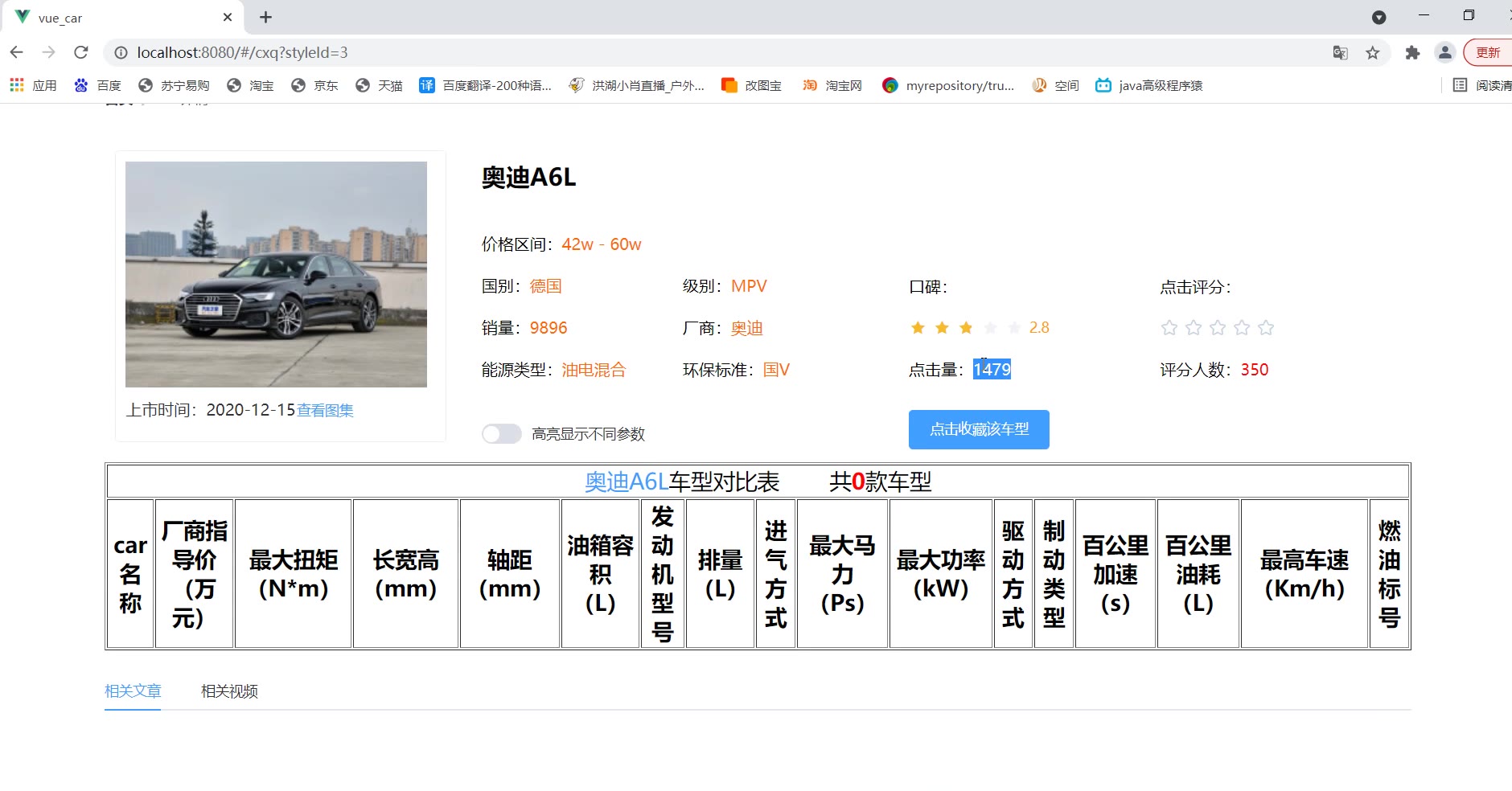Viewport: 1512px width, 791px height.
Task: Open the 百度翻译 bookmark
Action: pyautogui.click(x=486, y=85)
